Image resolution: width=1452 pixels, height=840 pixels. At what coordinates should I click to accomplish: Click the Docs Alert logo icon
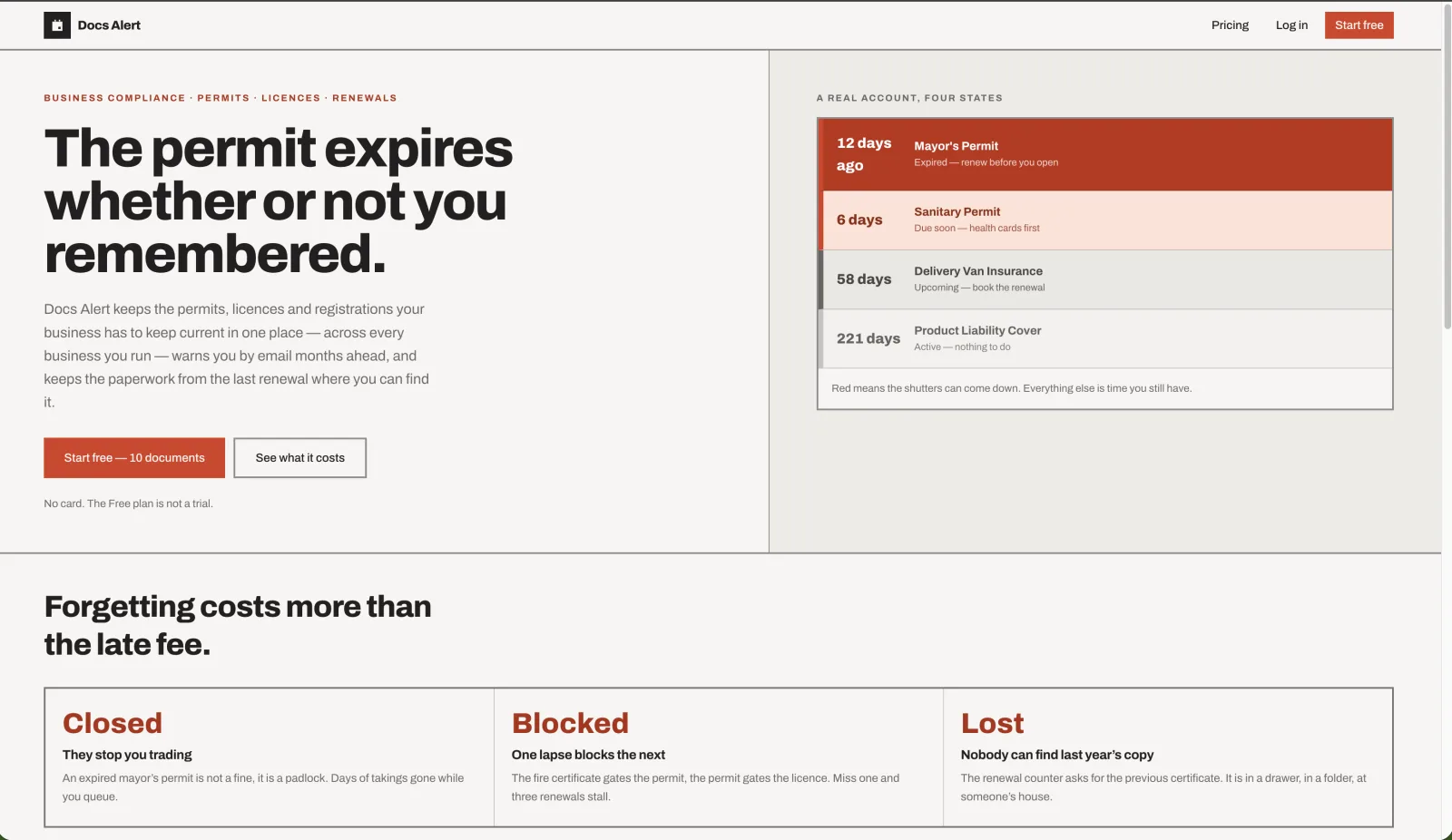[57, 25]
